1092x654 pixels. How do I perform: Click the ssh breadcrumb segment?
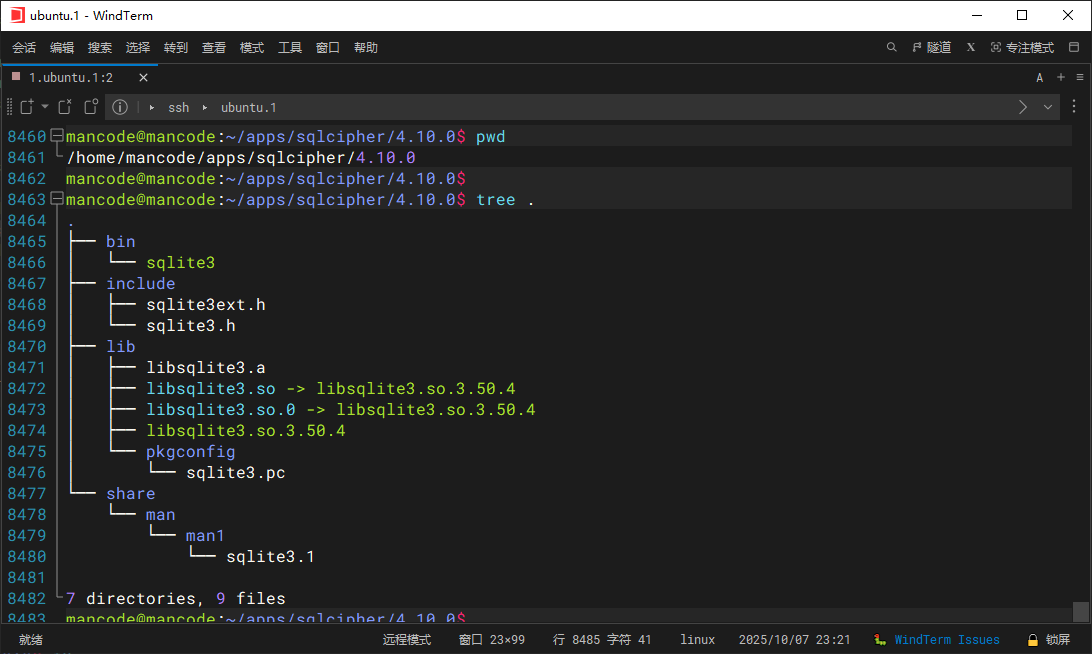click(x=178, y=107)
